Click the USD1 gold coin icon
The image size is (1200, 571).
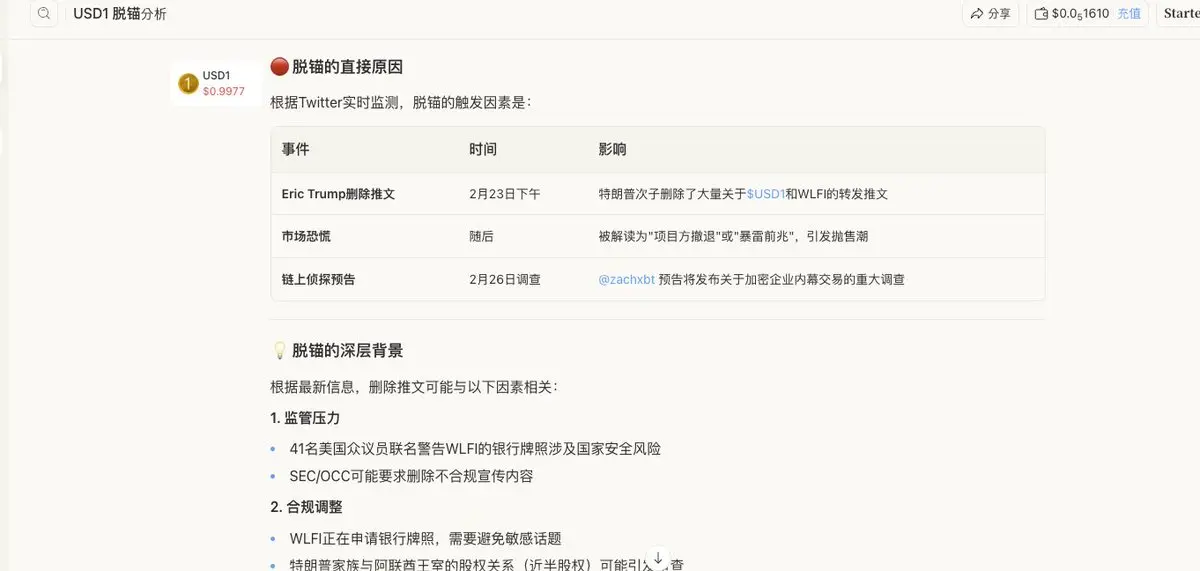[x=188, y=83]
